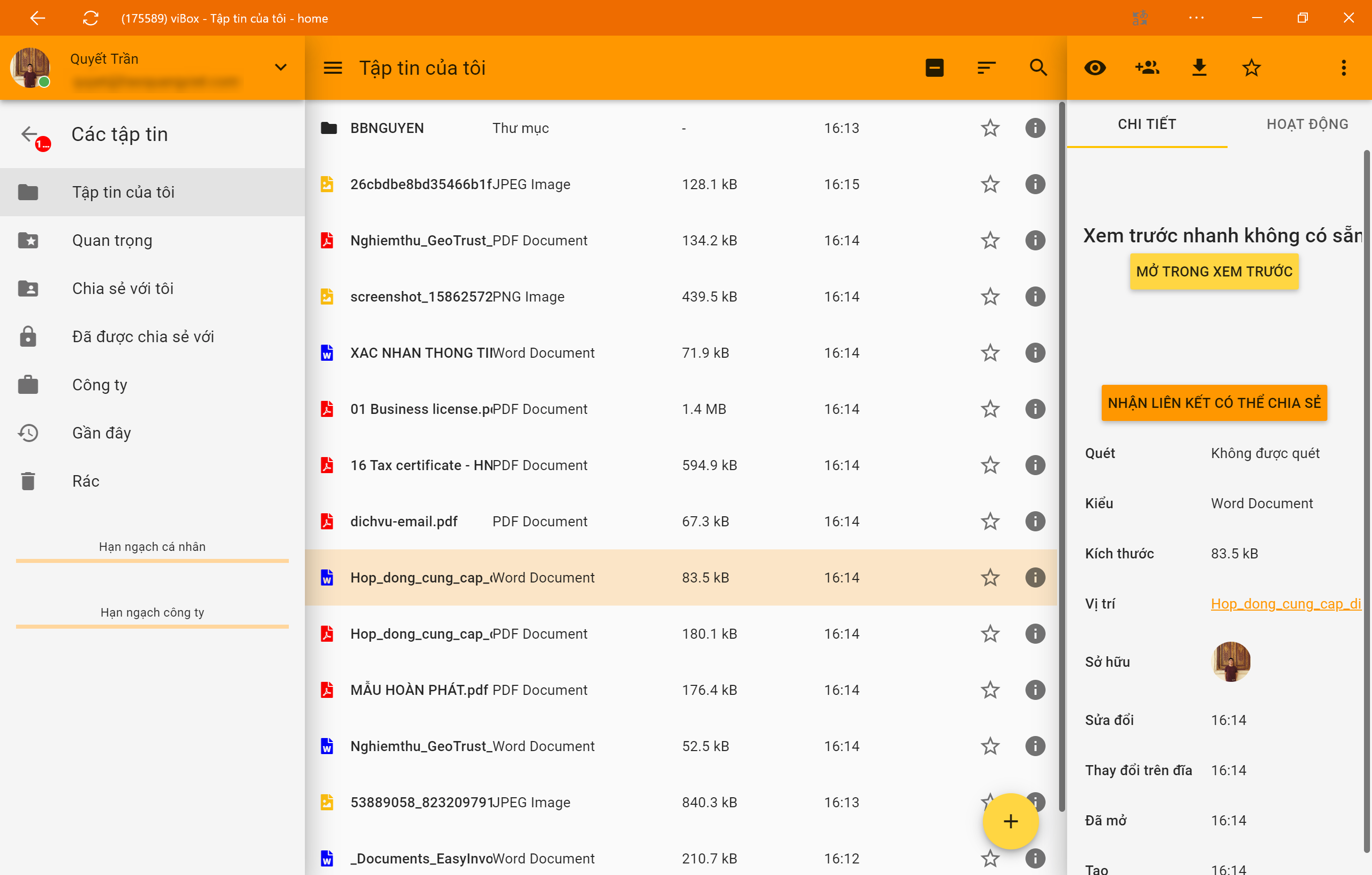
Task: Click NHẬN LIÊN KẾT CÓ THỂ CHIA SẺ button
Action: coord(1214,403)
